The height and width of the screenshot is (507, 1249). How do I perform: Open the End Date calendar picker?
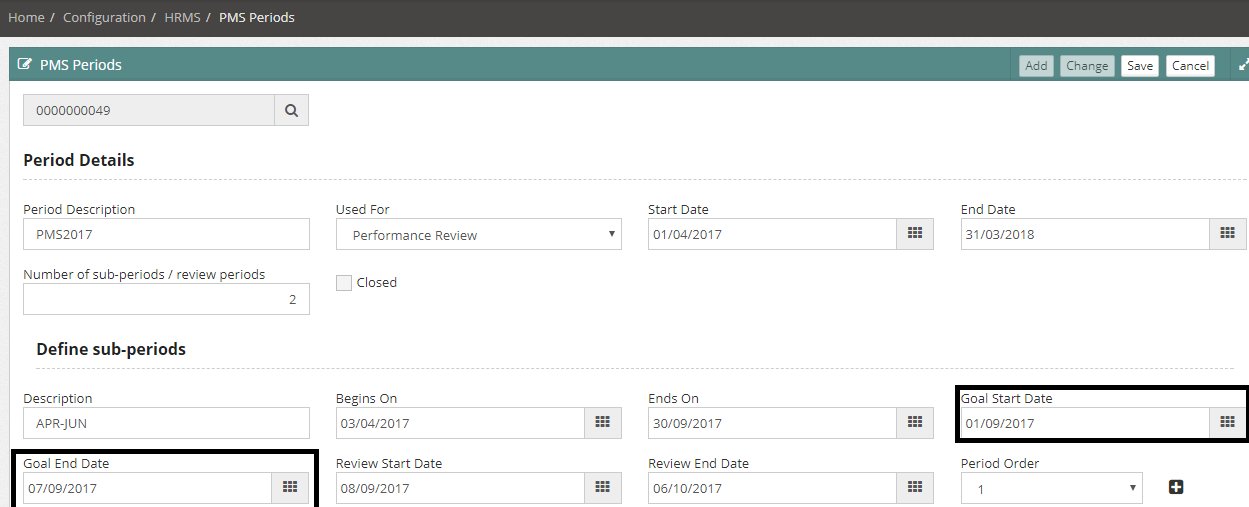pyautogui.click(x=1227, y=234)
